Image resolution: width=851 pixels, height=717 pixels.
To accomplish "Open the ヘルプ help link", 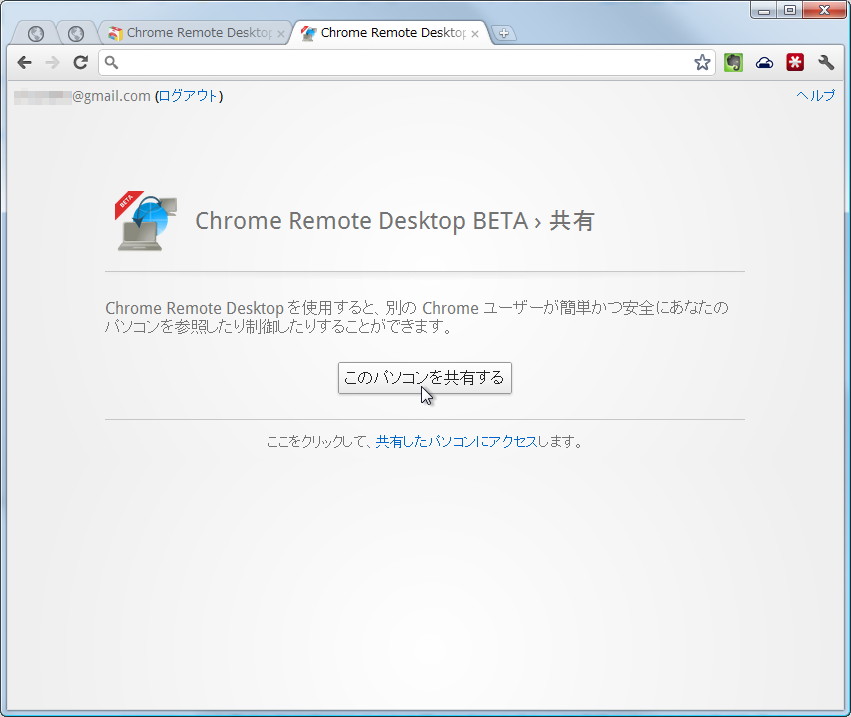I will [815, 96].
